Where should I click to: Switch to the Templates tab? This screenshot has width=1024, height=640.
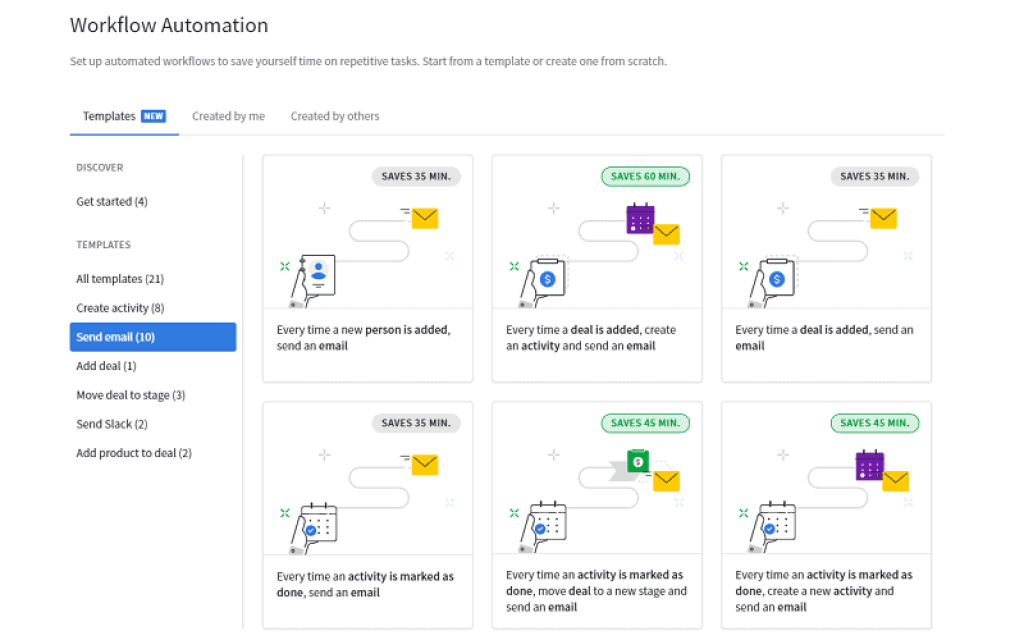coord(109,116)
